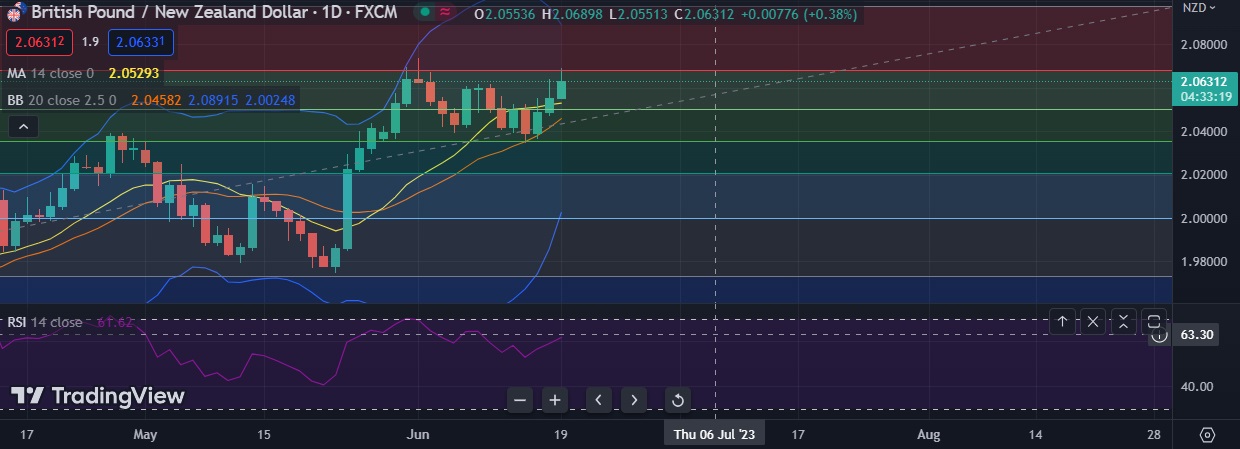Click the Aug label on time axis
The height and width of the screenshot is (449, 1240).
pyautogui.click(x=929, y=435)
